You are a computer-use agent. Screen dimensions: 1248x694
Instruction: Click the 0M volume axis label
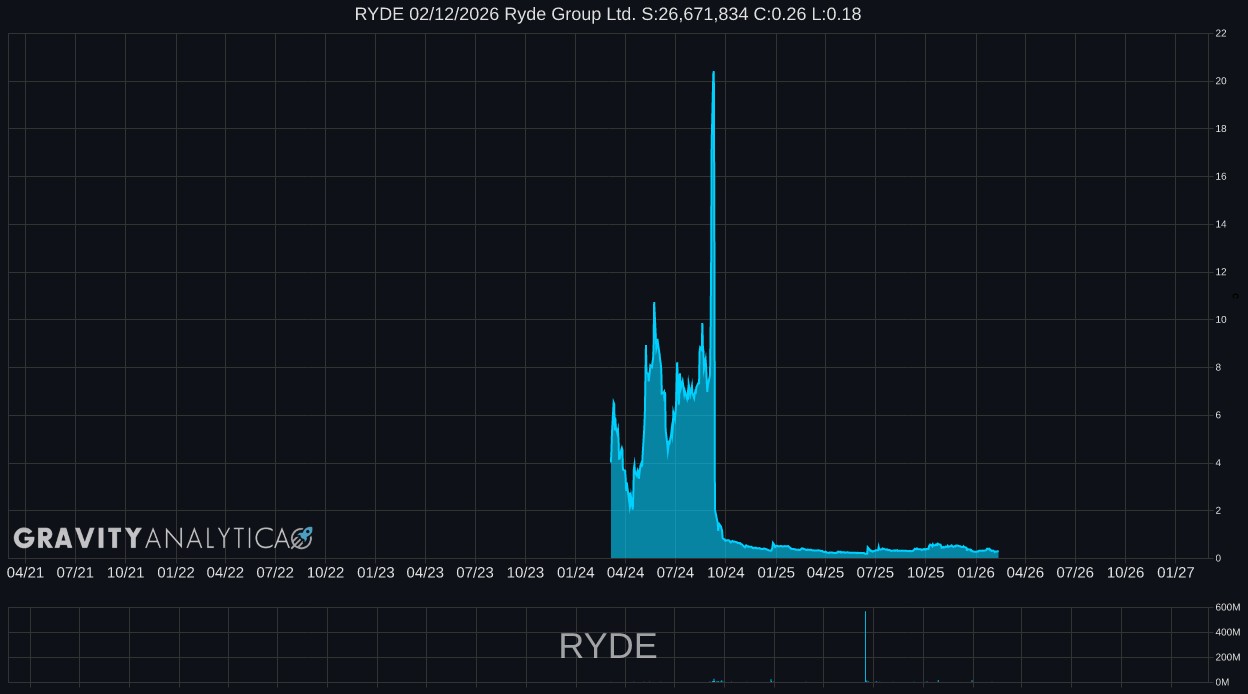1222,682
